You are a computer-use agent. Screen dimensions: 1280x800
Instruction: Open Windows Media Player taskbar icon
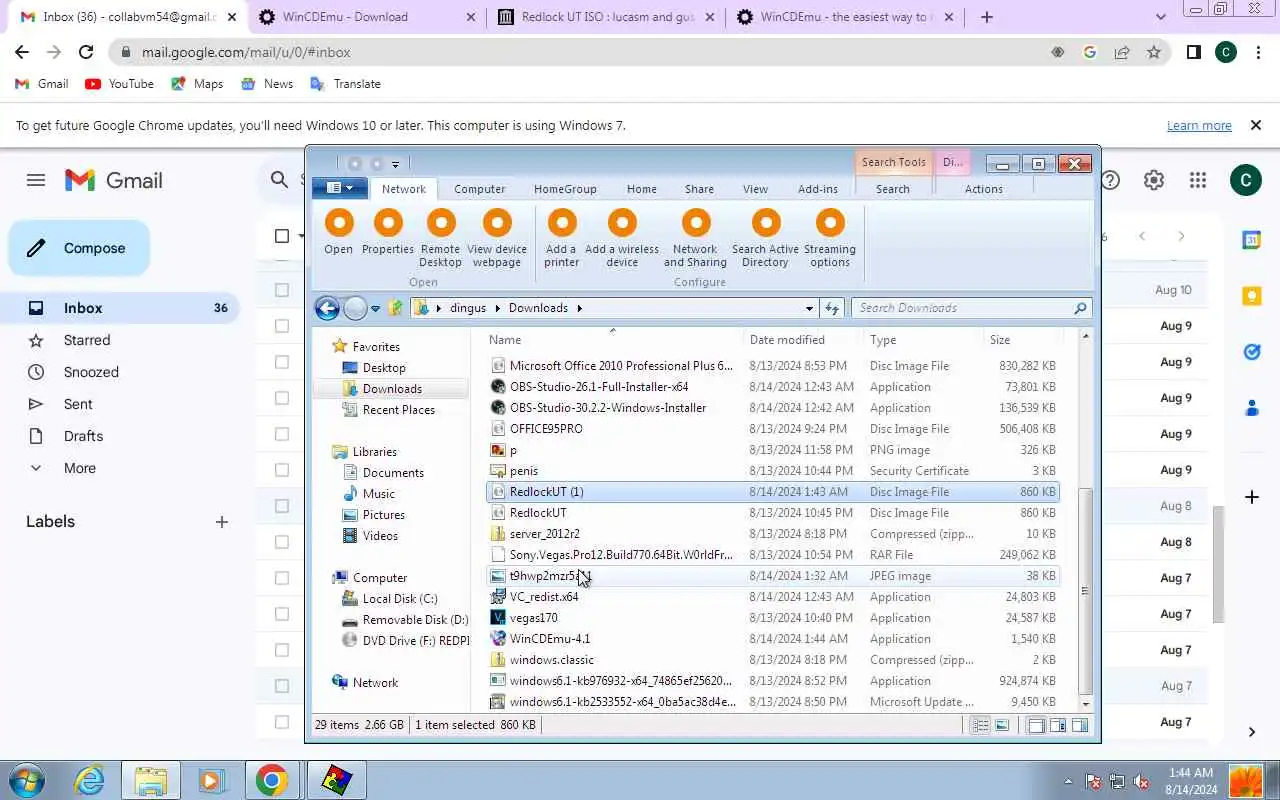click(211, 780)
